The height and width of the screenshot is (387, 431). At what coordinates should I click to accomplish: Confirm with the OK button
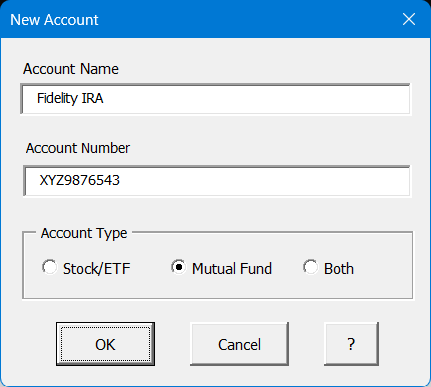(105, 344)
